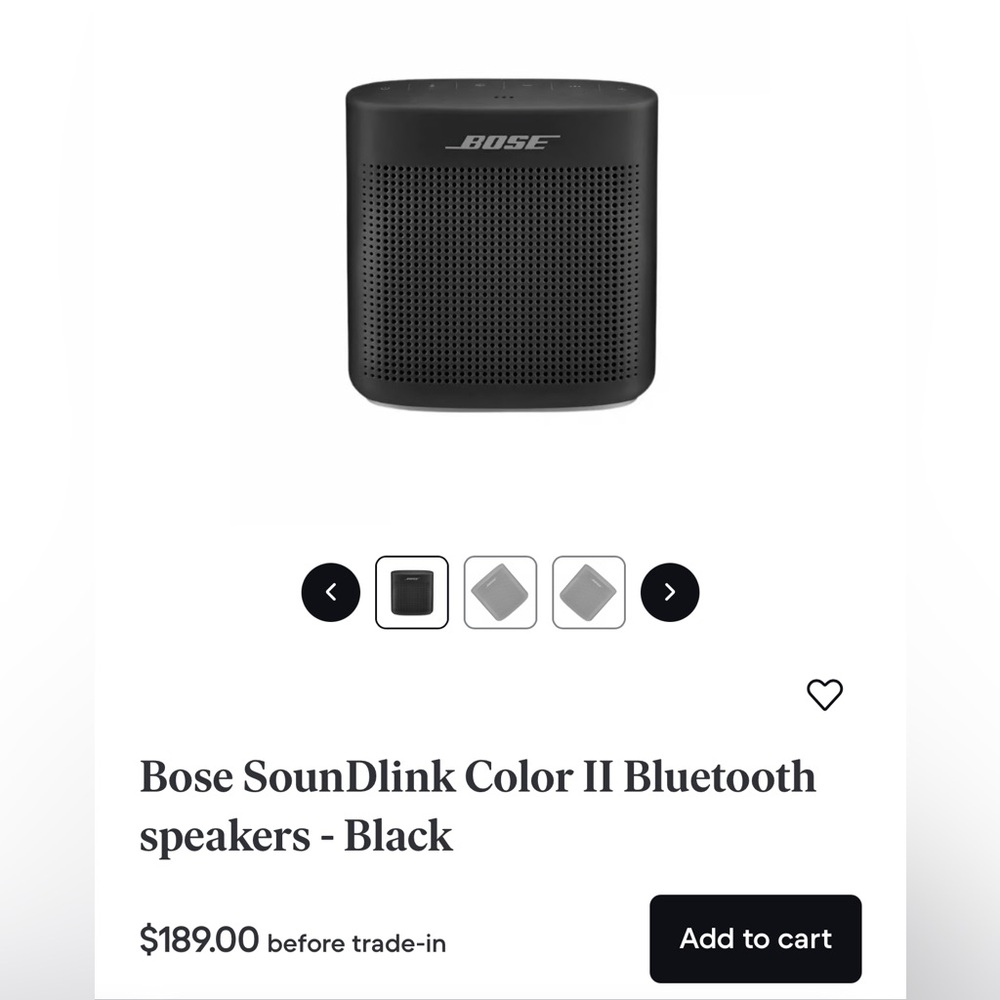This screenshot has height=1000, width=1000.
Task: Save the speaker via the heart icon
Action: (x=825, y=694)
